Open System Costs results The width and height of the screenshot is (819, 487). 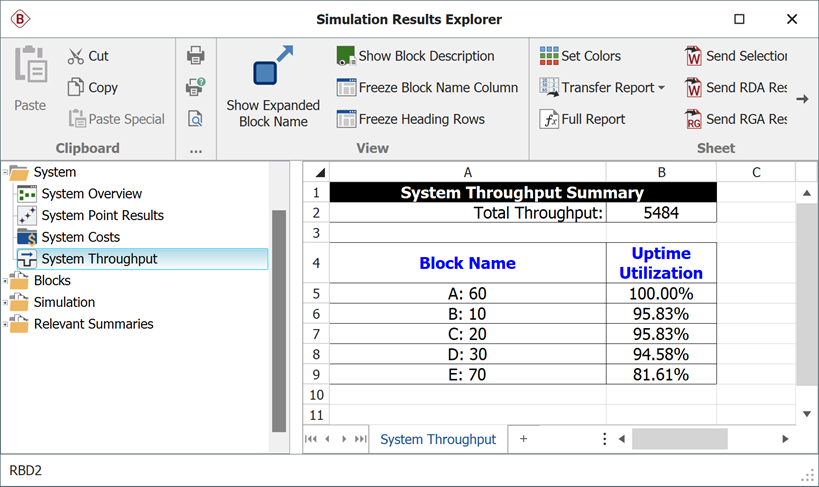tap(80, 237)
